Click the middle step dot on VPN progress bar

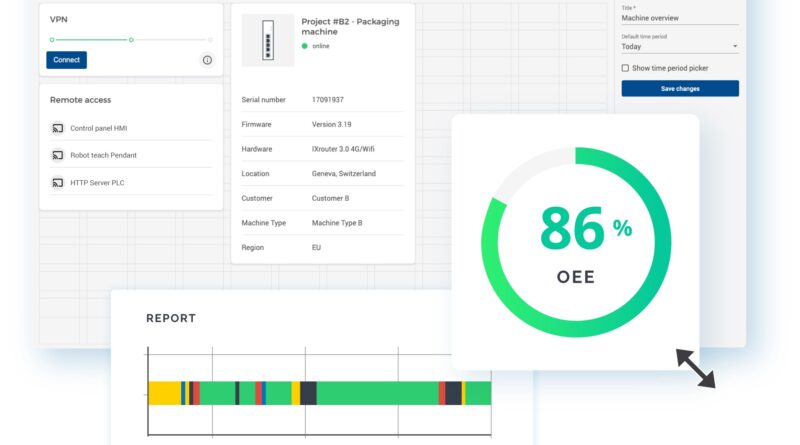tap(131, 40)
